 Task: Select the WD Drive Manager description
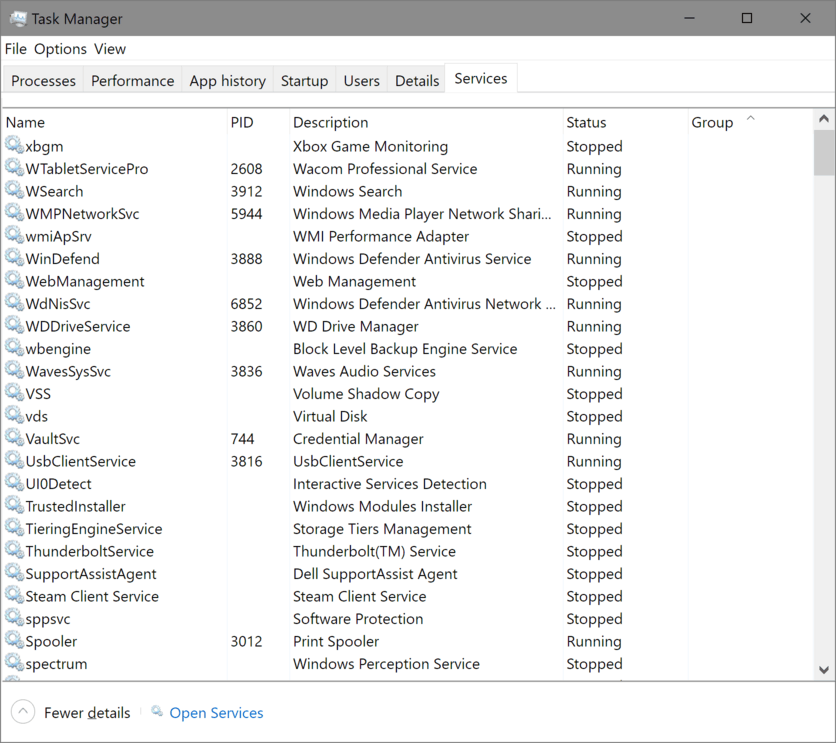coord(356,326)
